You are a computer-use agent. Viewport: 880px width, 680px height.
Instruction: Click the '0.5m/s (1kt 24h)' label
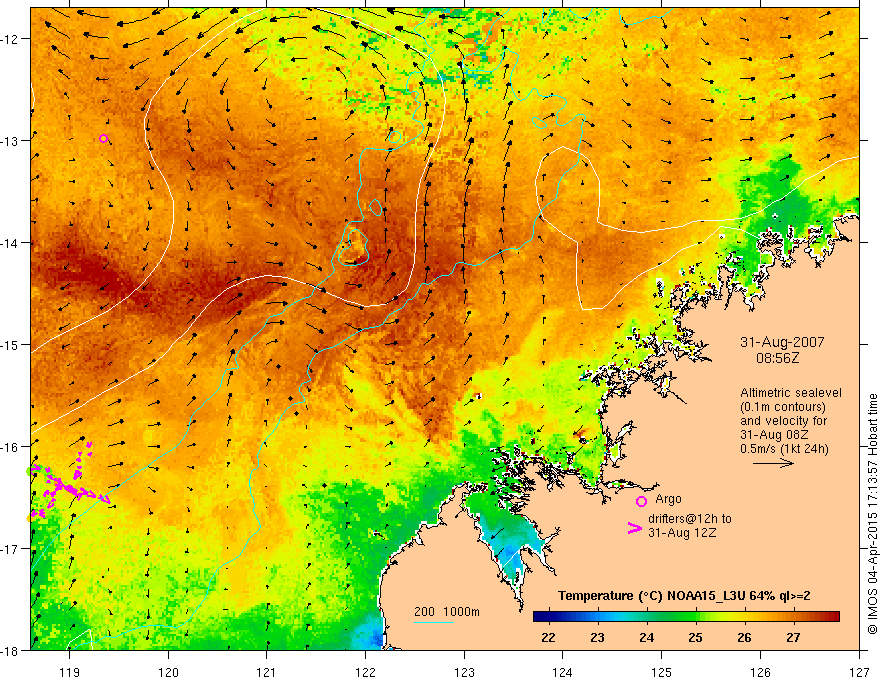coord(784,449)
